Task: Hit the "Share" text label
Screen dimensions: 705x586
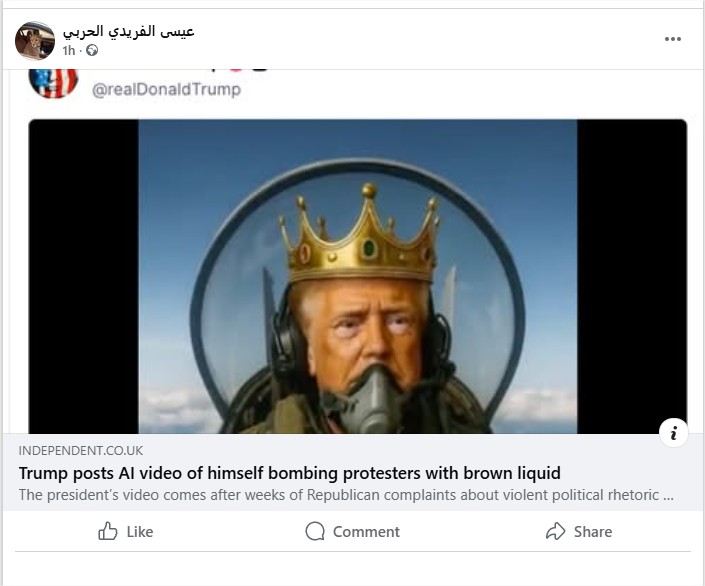Action: 593,532
